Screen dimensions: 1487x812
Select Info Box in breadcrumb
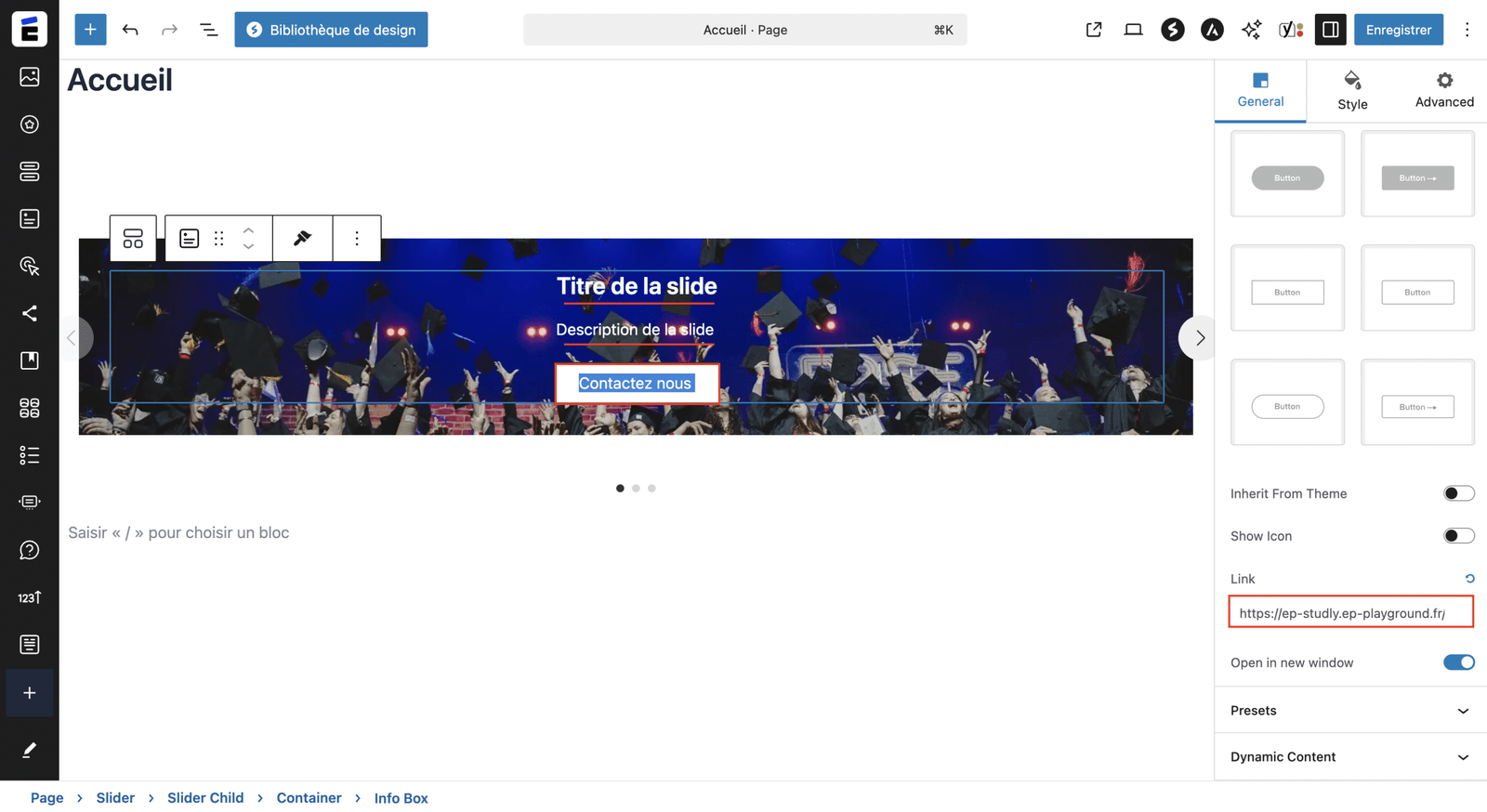401,798
